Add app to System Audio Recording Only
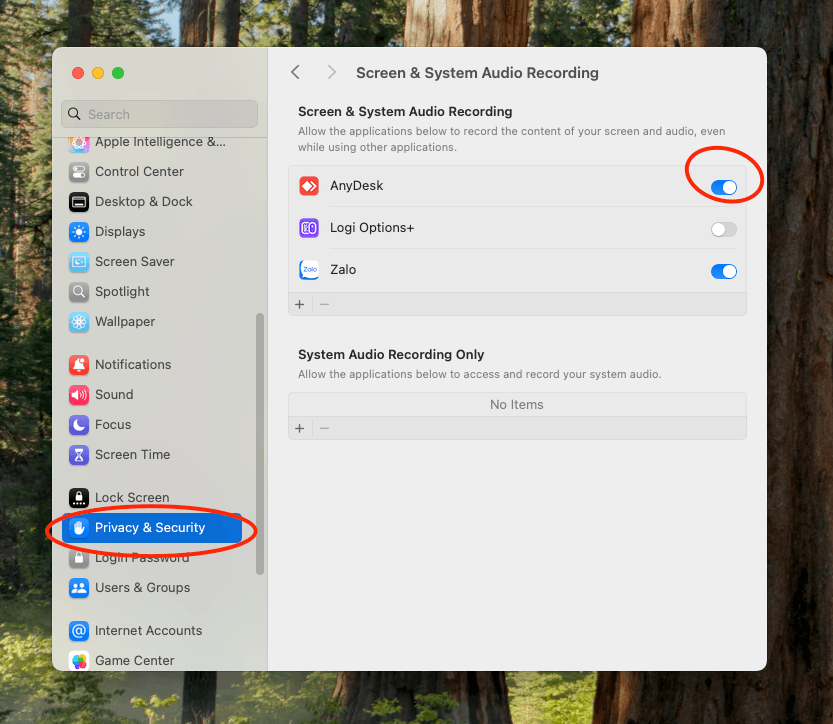The image size is (833, 724). 300,428
